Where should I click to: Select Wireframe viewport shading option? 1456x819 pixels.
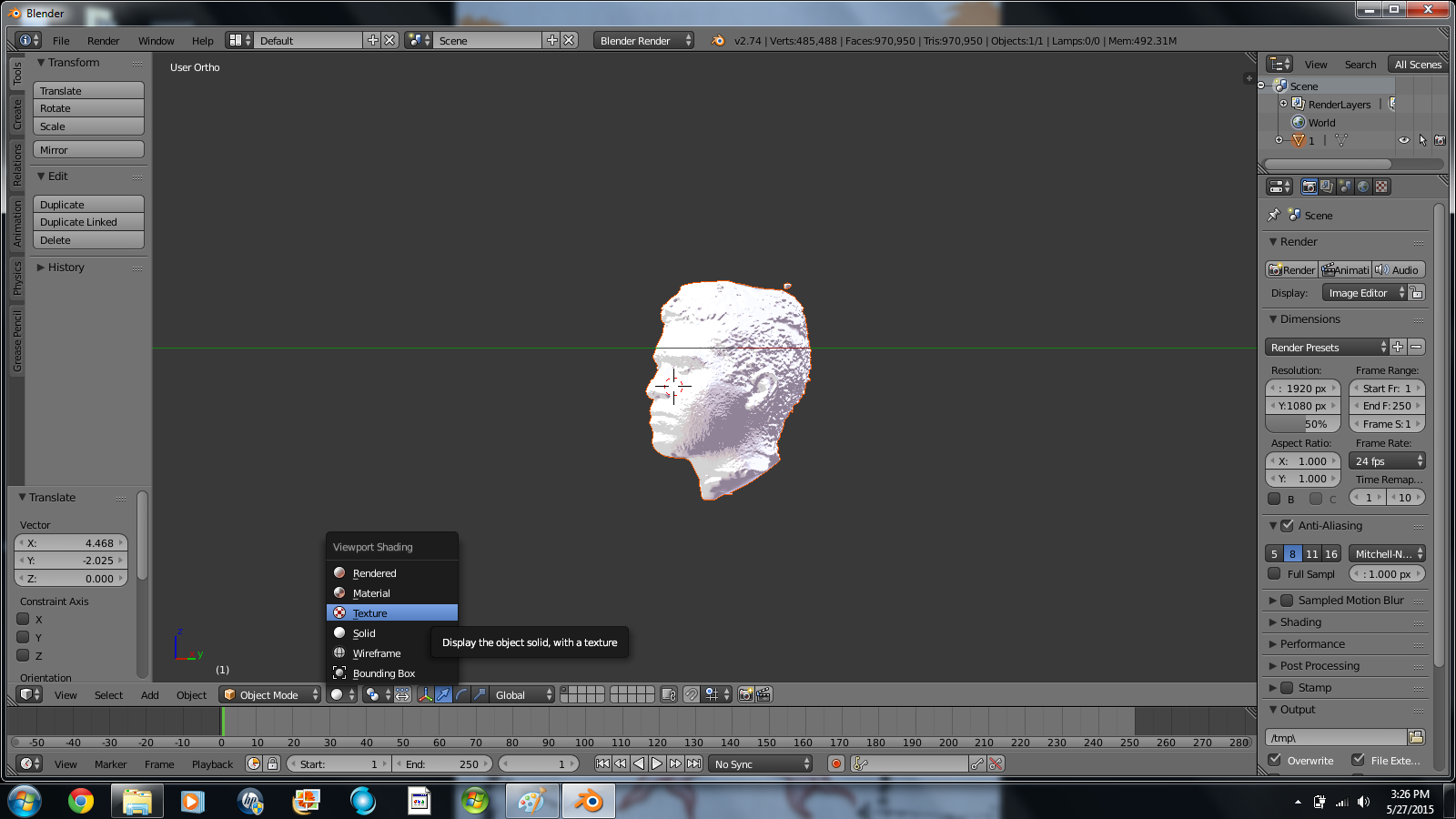pyautogui.click(x=392, y=653)
